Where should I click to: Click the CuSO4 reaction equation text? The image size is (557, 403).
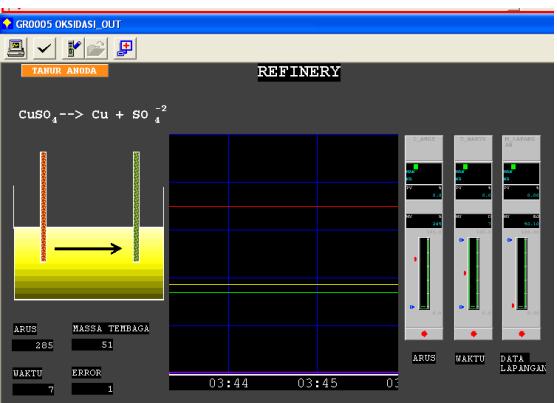(x=92, y=114)
